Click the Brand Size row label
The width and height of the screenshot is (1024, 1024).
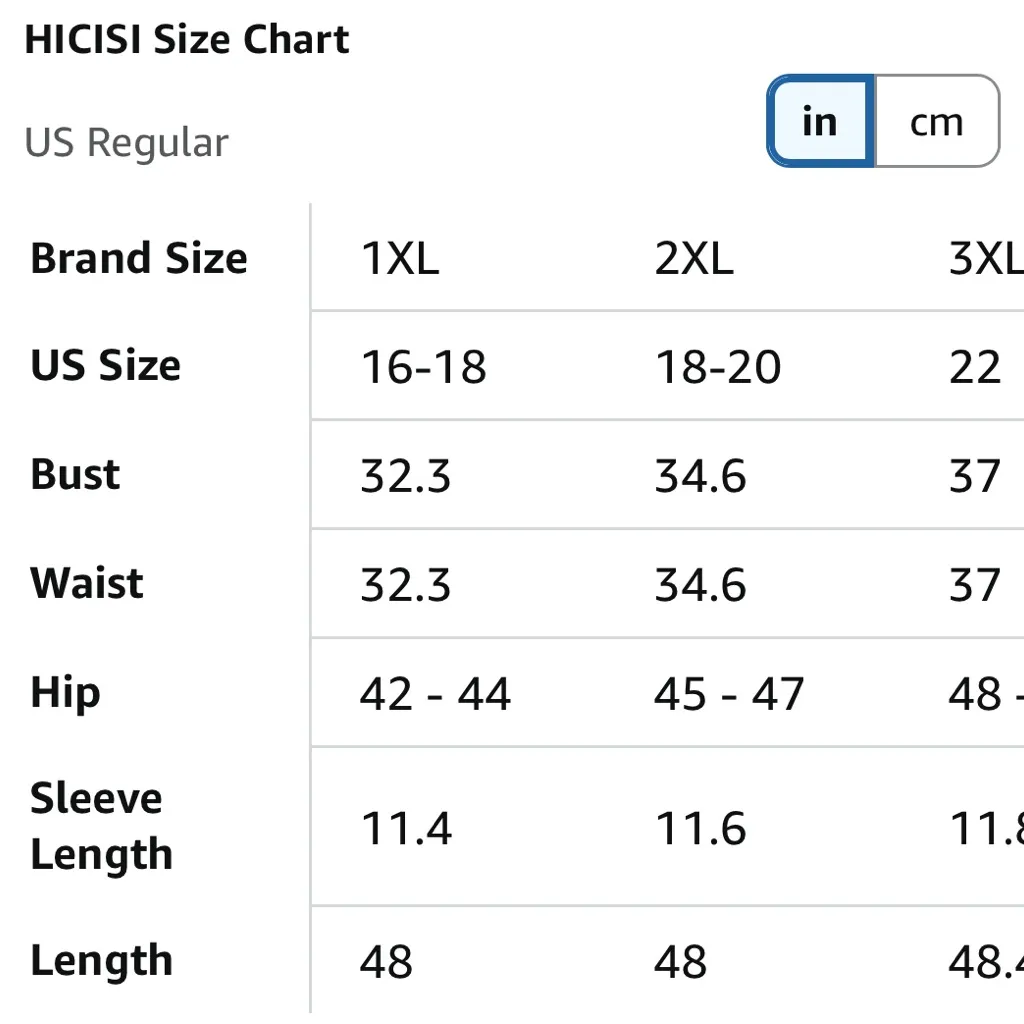[139, 259]
